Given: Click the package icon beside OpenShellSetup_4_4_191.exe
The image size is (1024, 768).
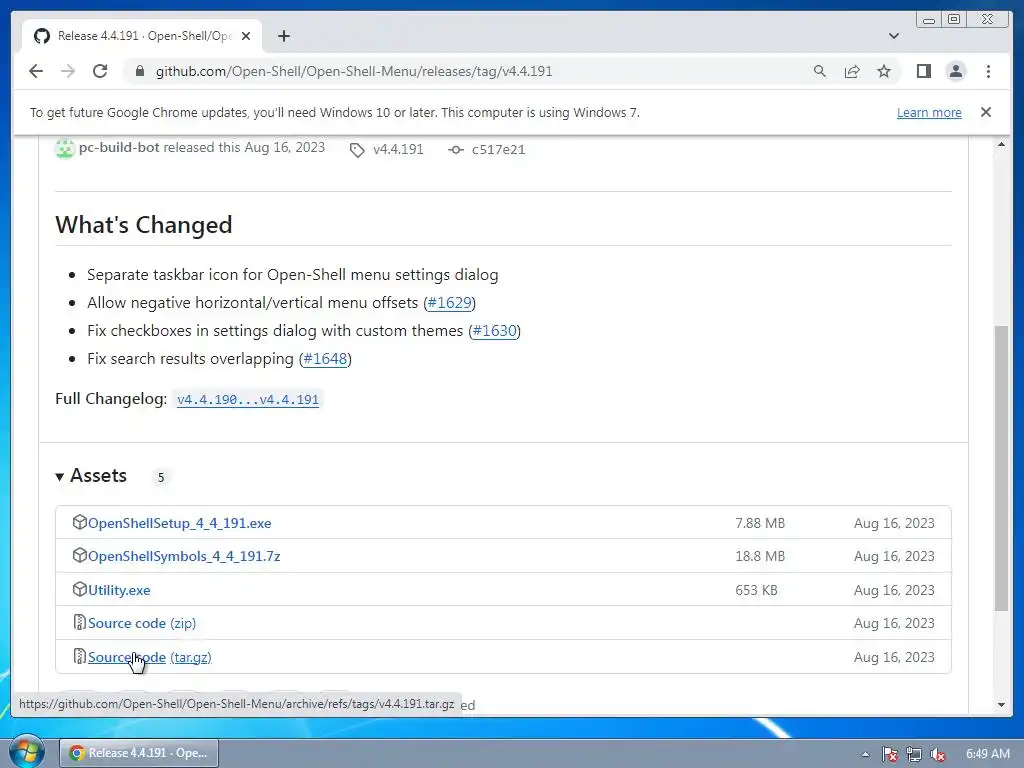Looking at the screenshot, I should pyautogui.click(x=80, y=522).
